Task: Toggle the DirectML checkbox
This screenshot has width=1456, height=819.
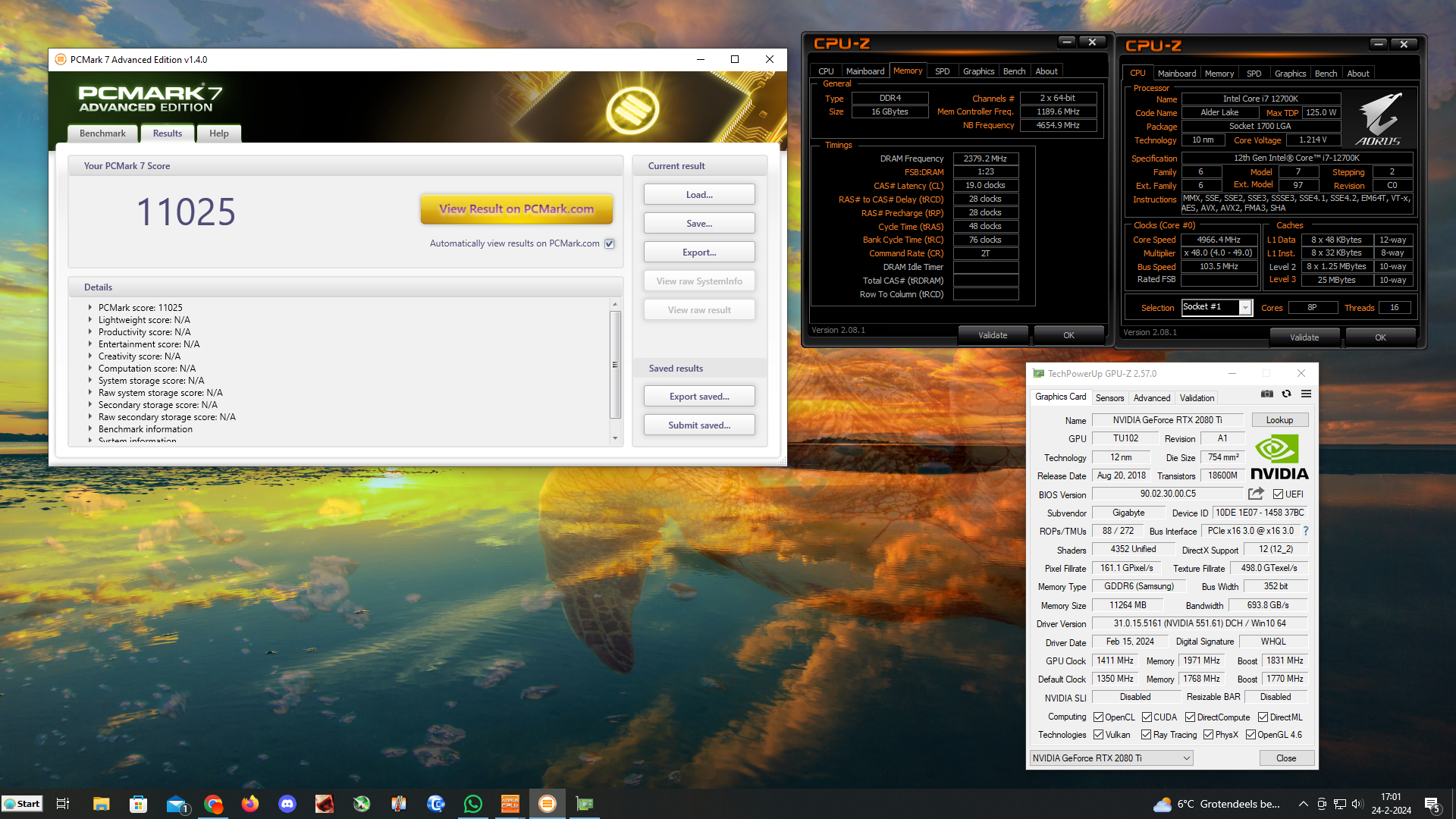Action: click(1263, 717)
